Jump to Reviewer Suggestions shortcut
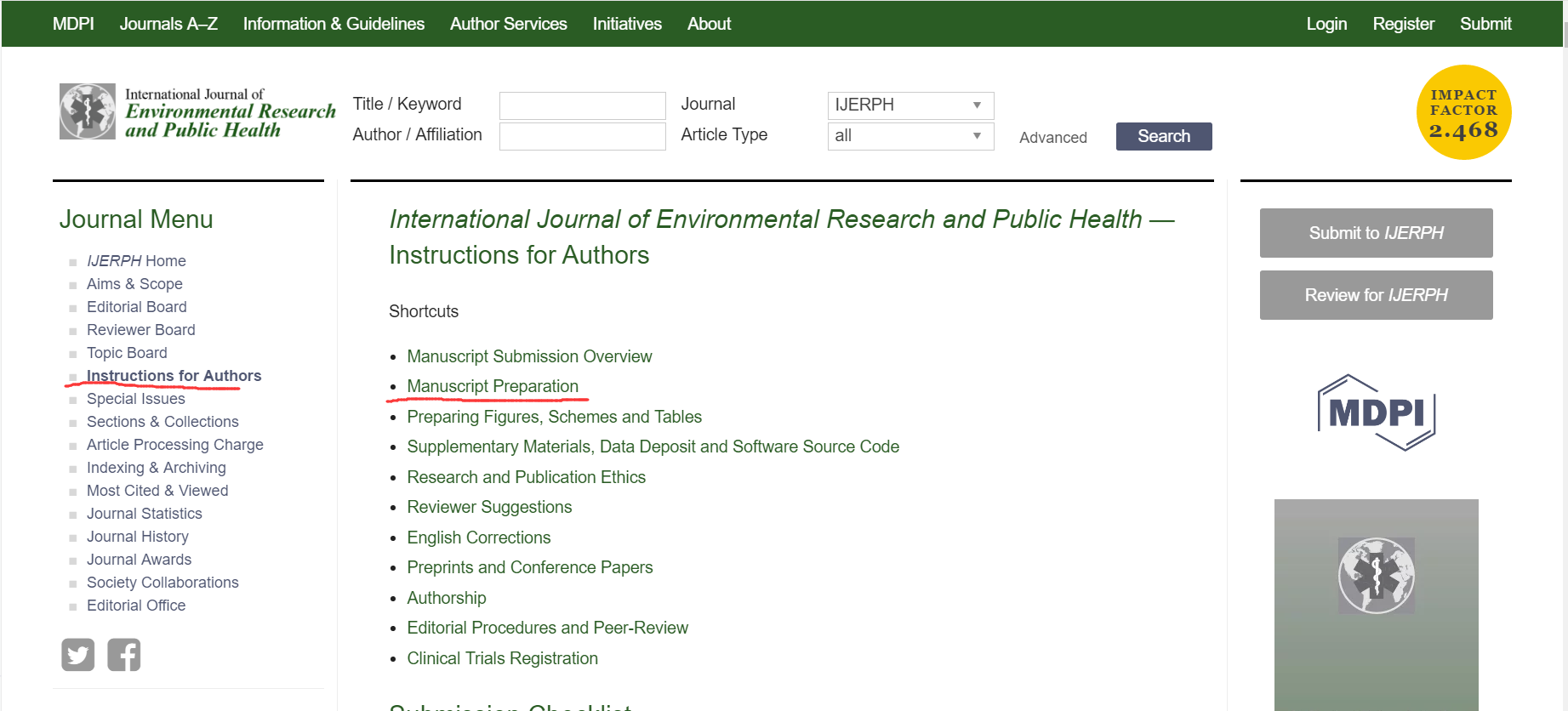1568x711 pixels. 489,507
